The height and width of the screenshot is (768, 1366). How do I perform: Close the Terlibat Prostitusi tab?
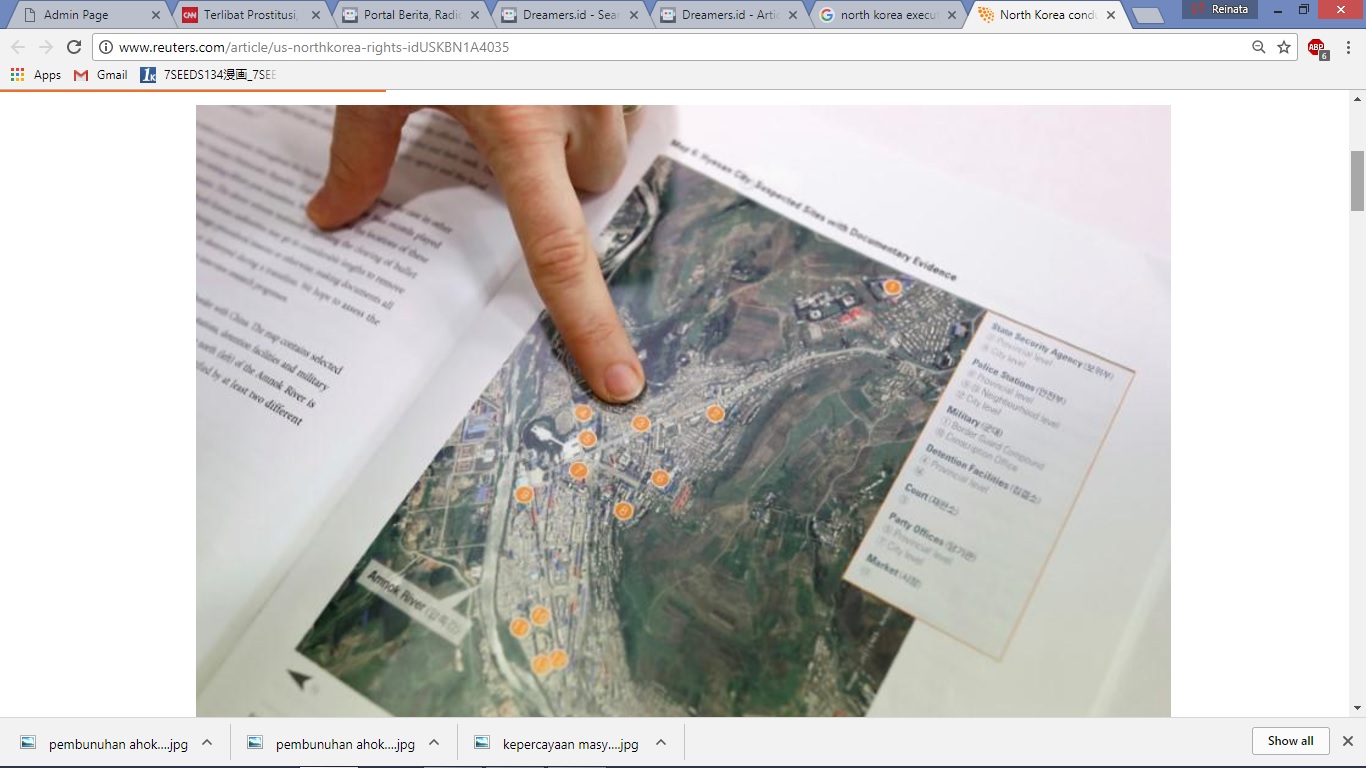pyautogui.click(x=316, y=15)
